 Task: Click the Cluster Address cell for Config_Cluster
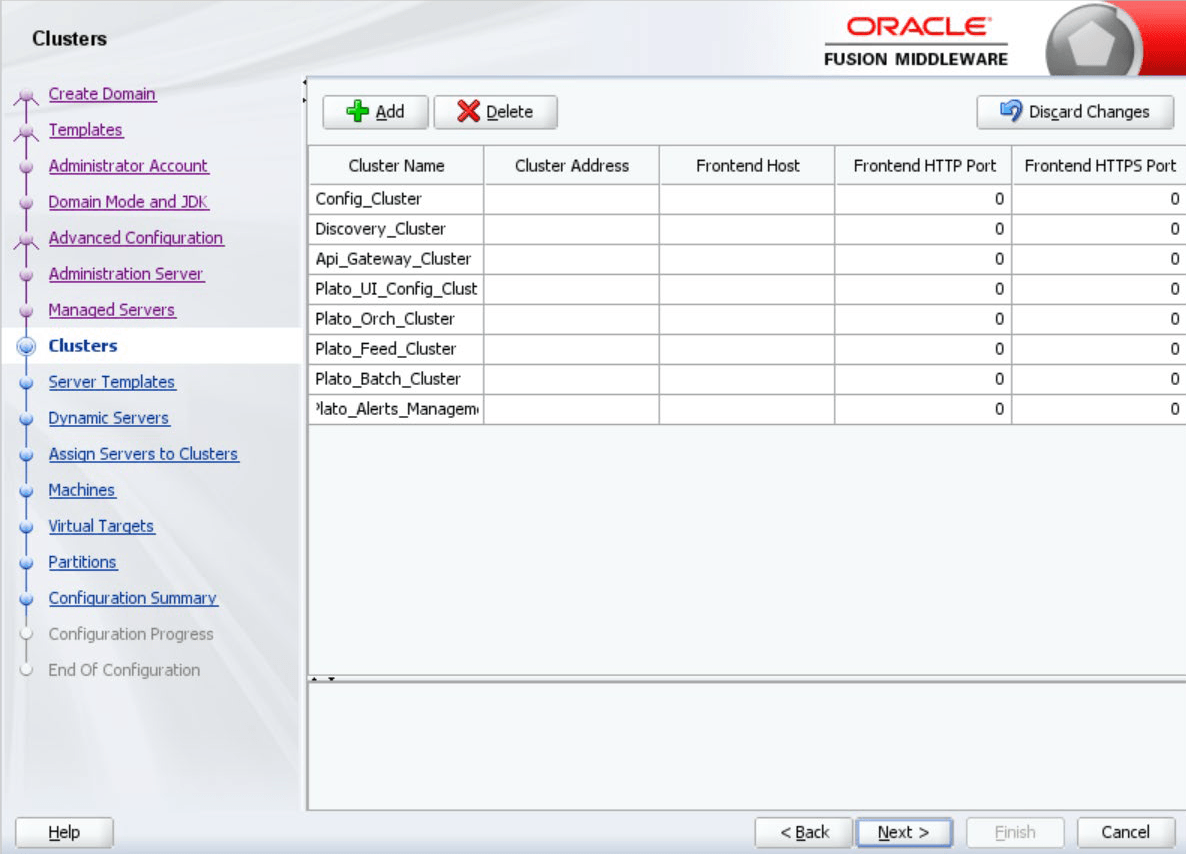(572, 199)
